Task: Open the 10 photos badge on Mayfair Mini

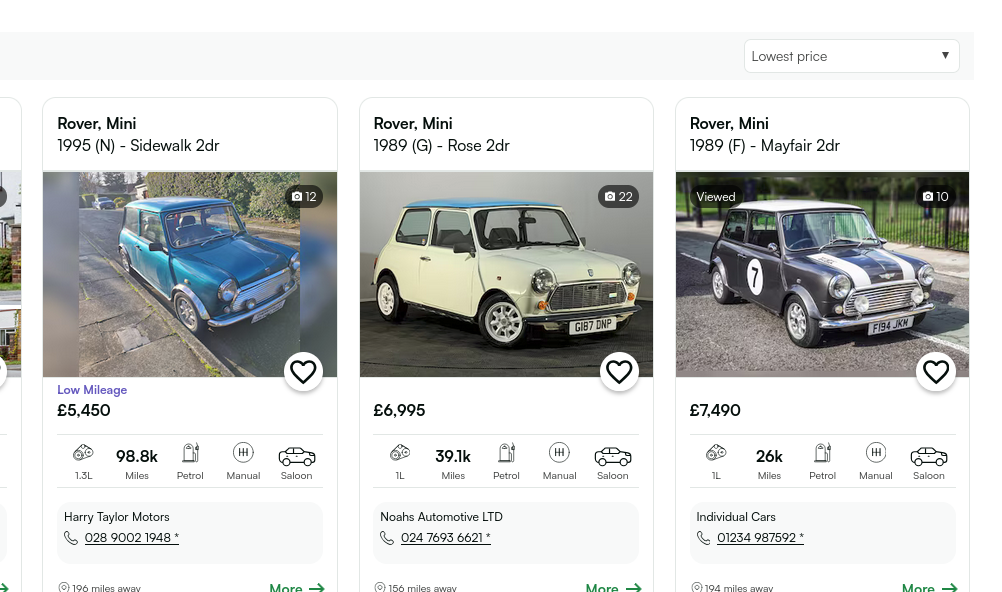Action: 936,196
